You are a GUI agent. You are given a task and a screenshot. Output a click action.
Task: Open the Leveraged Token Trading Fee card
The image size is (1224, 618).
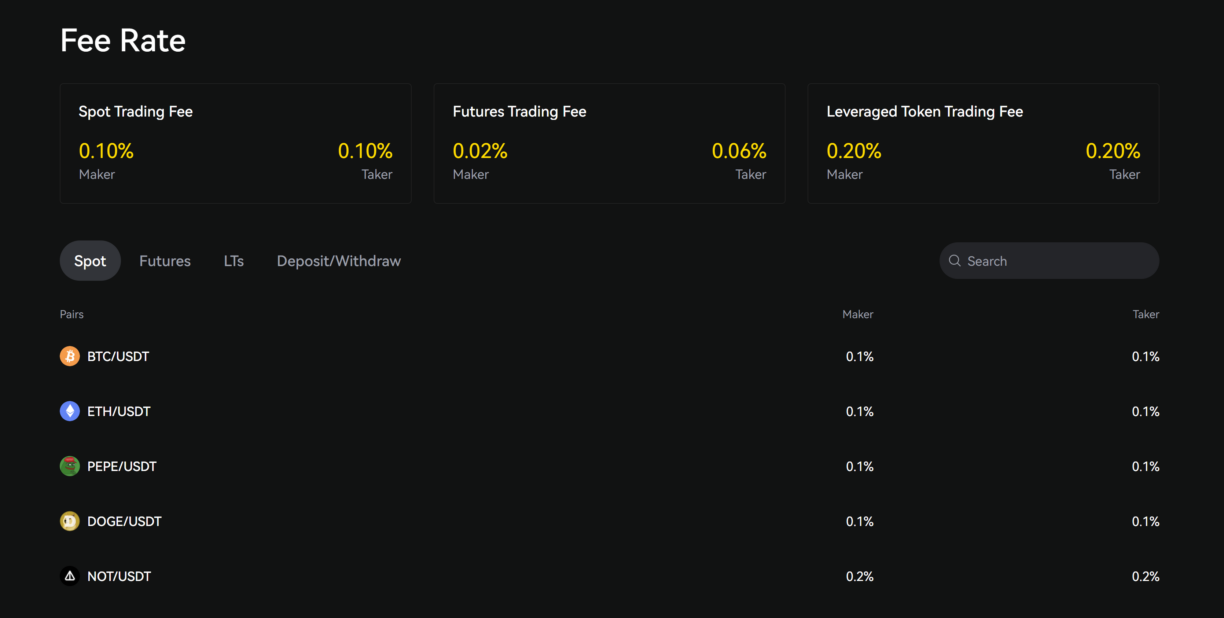point(982,142)
